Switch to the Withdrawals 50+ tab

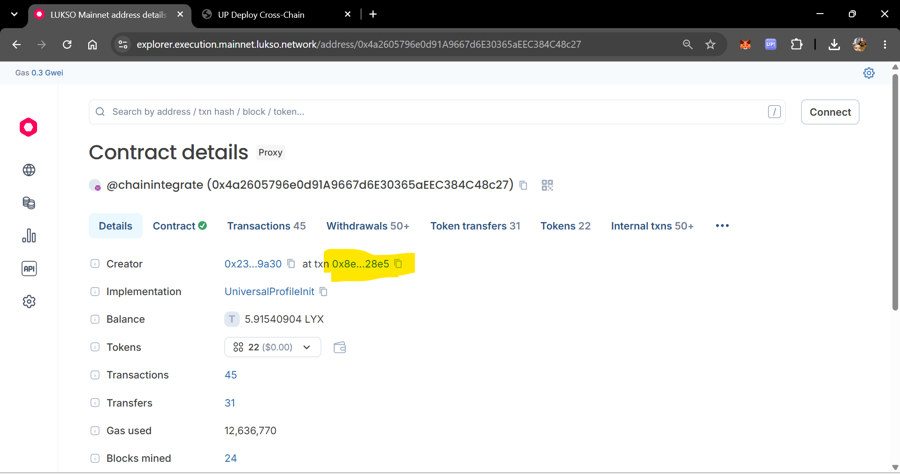click(368, 226)
